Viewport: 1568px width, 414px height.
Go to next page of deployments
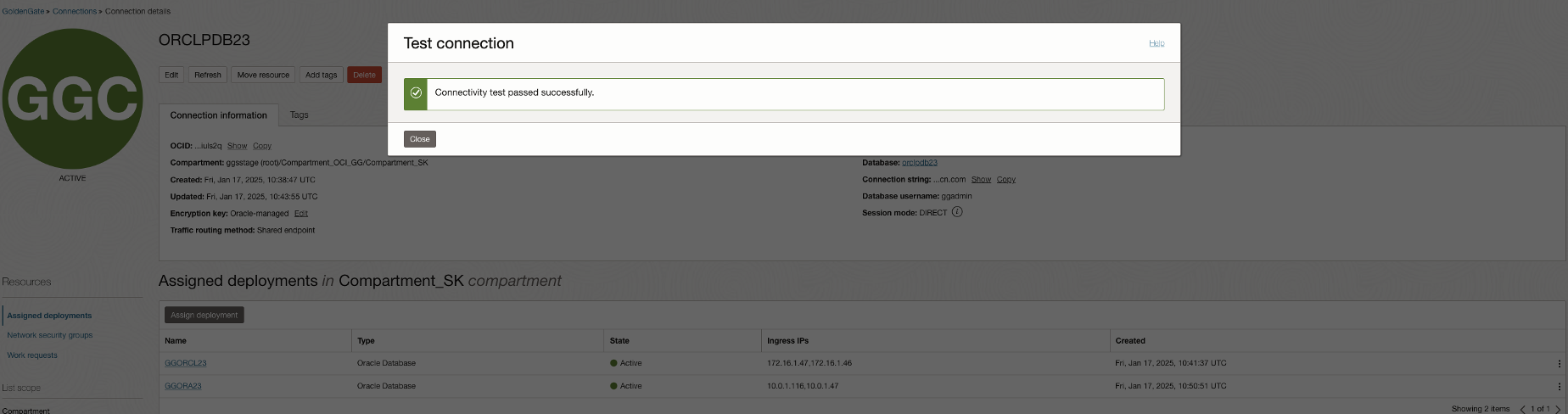tap(1558, 409)
